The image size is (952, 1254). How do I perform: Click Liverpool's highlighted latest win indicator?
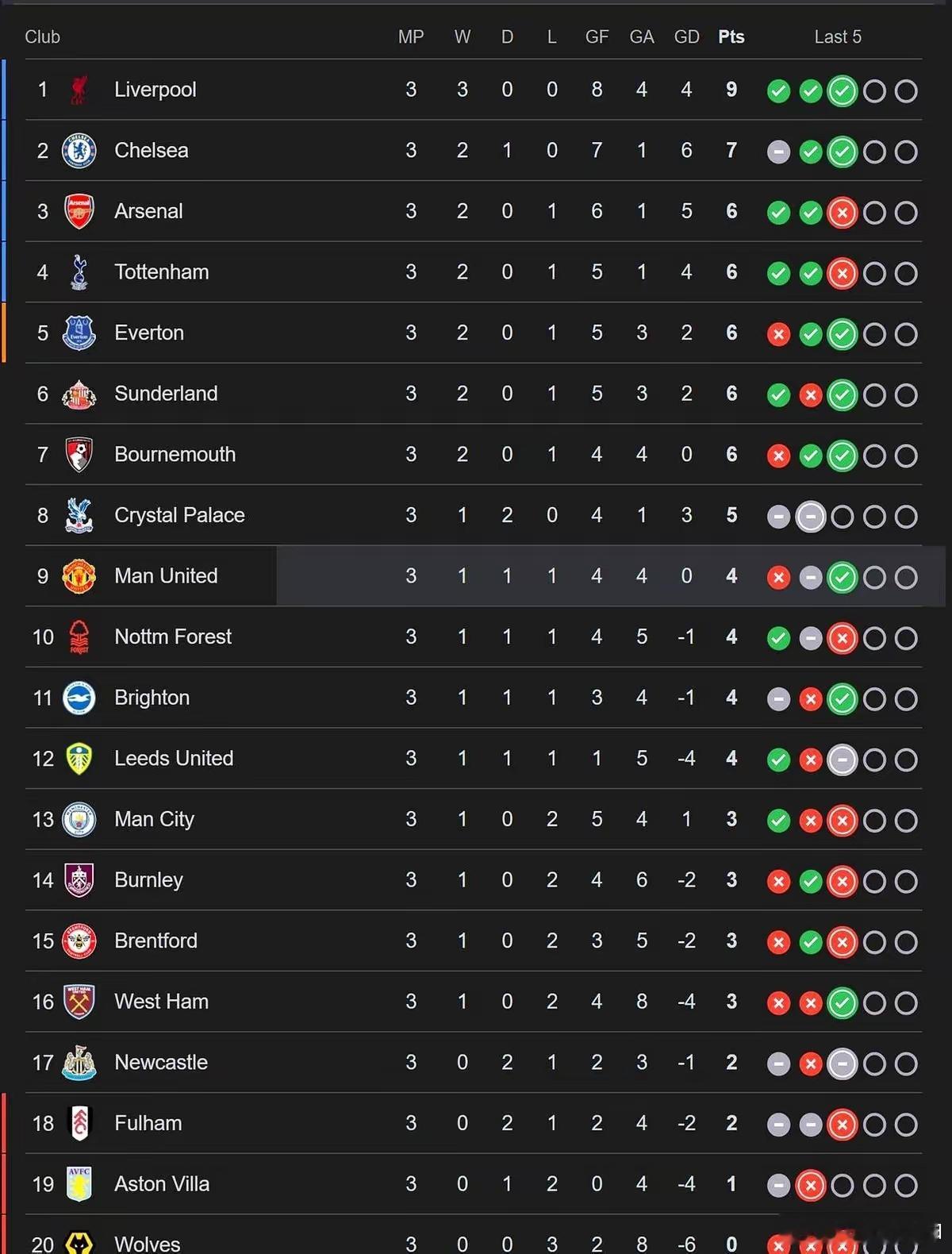[842, 91]
